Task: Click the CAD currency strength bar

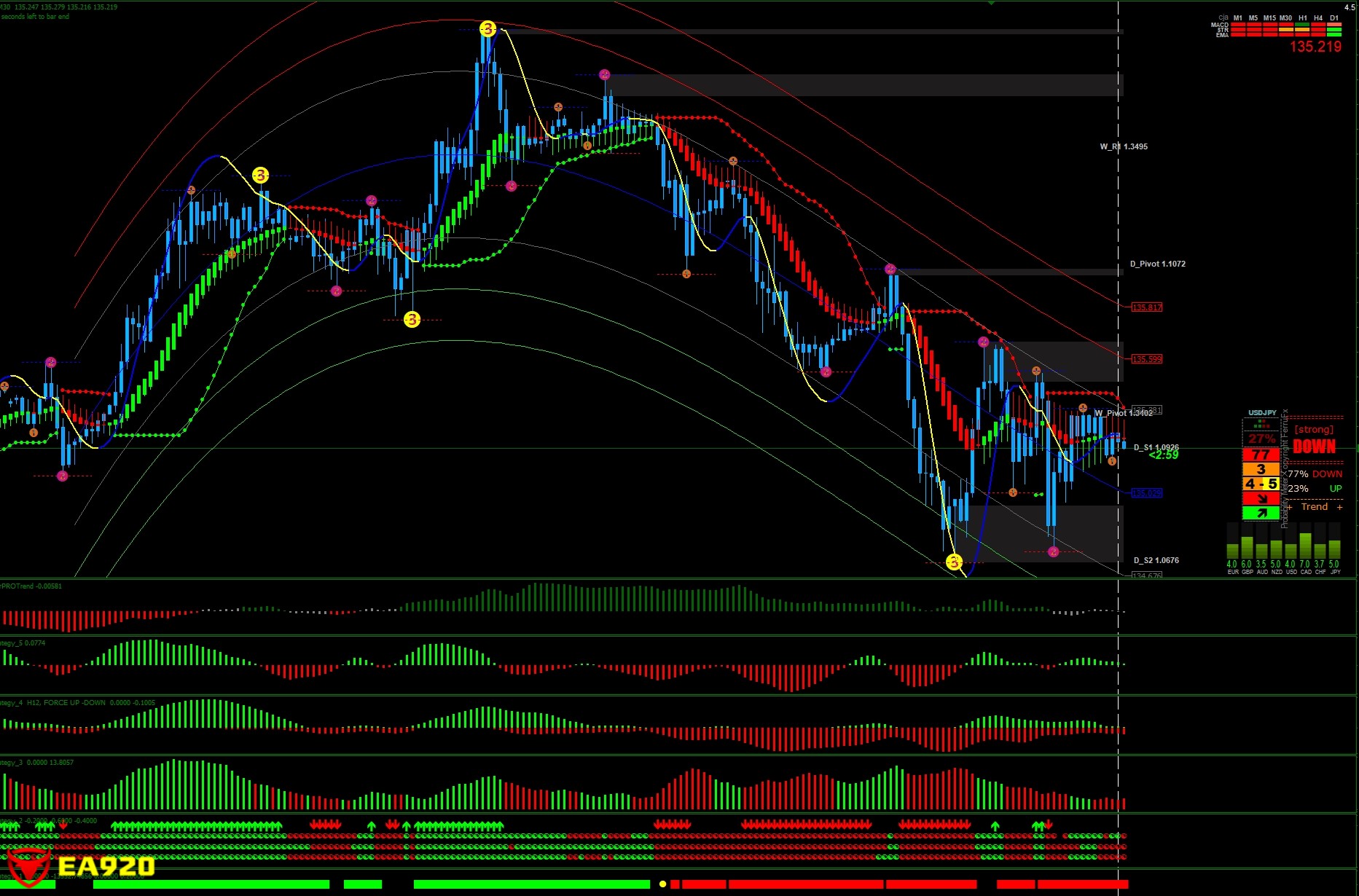Action: (x=1305, y=546)
